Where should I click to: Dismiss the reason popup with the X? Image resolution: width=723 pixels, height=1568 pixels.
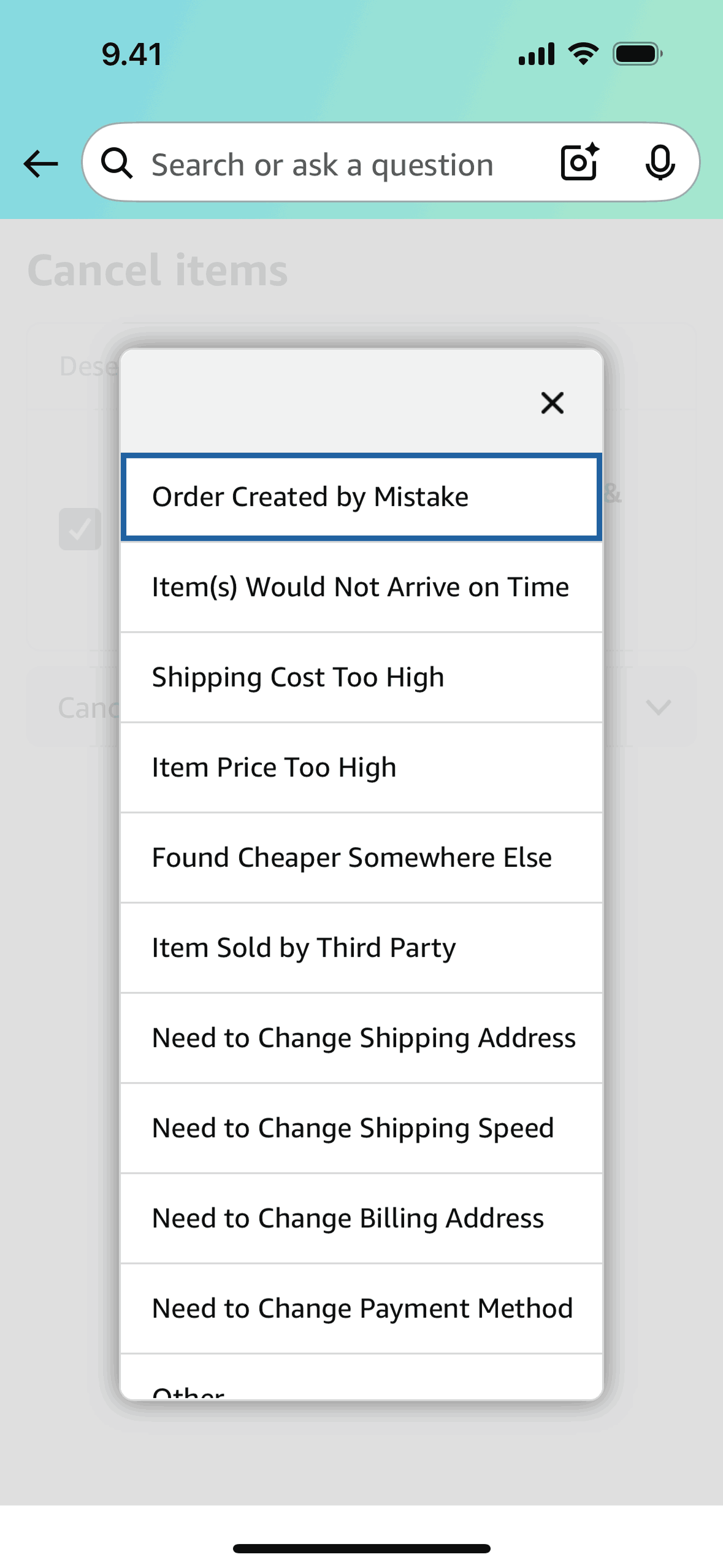tap(551, 403)
